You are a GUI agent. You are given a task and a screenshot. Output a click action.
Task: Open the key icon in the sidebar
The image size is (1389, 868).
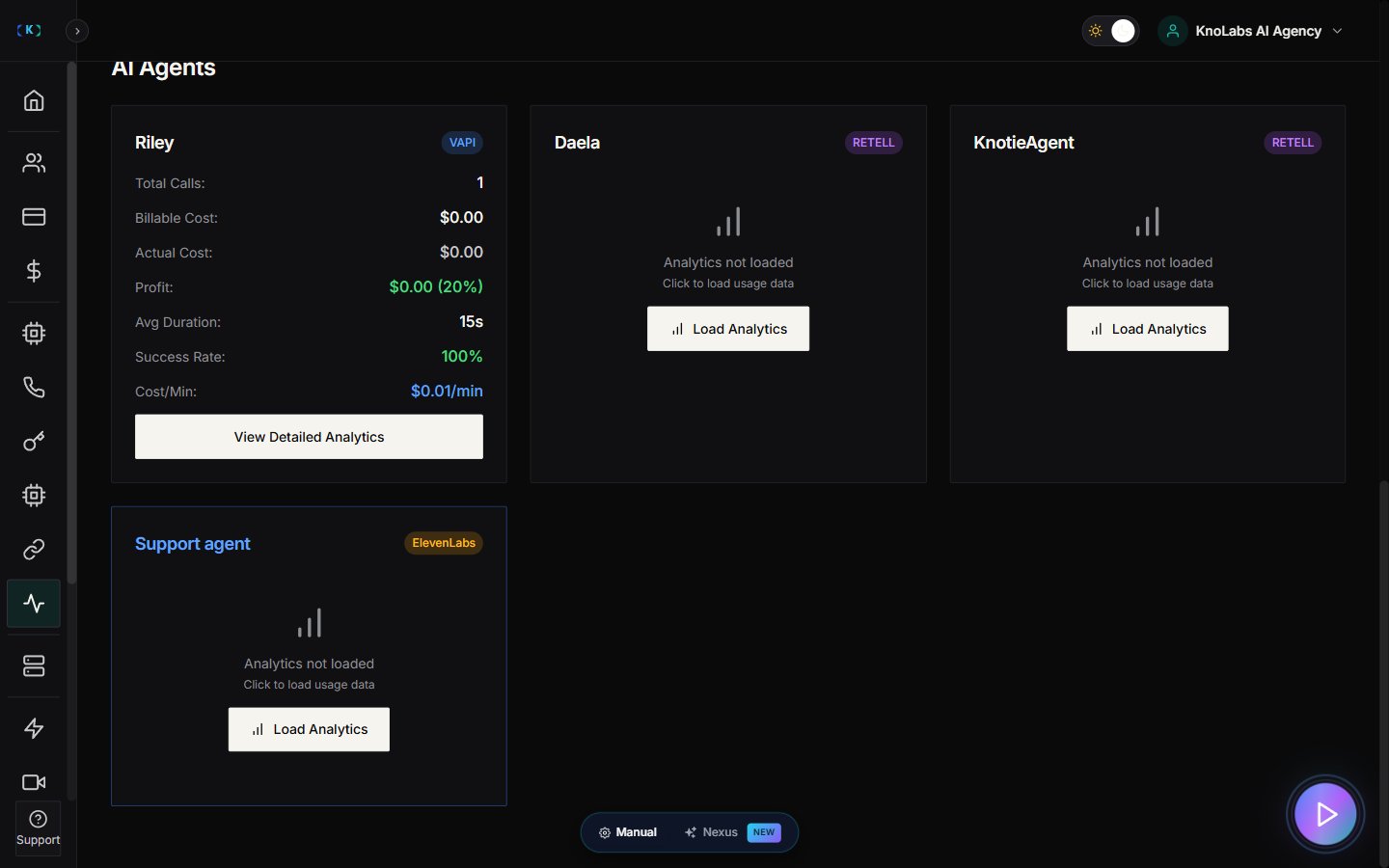[x=34, y=442]
